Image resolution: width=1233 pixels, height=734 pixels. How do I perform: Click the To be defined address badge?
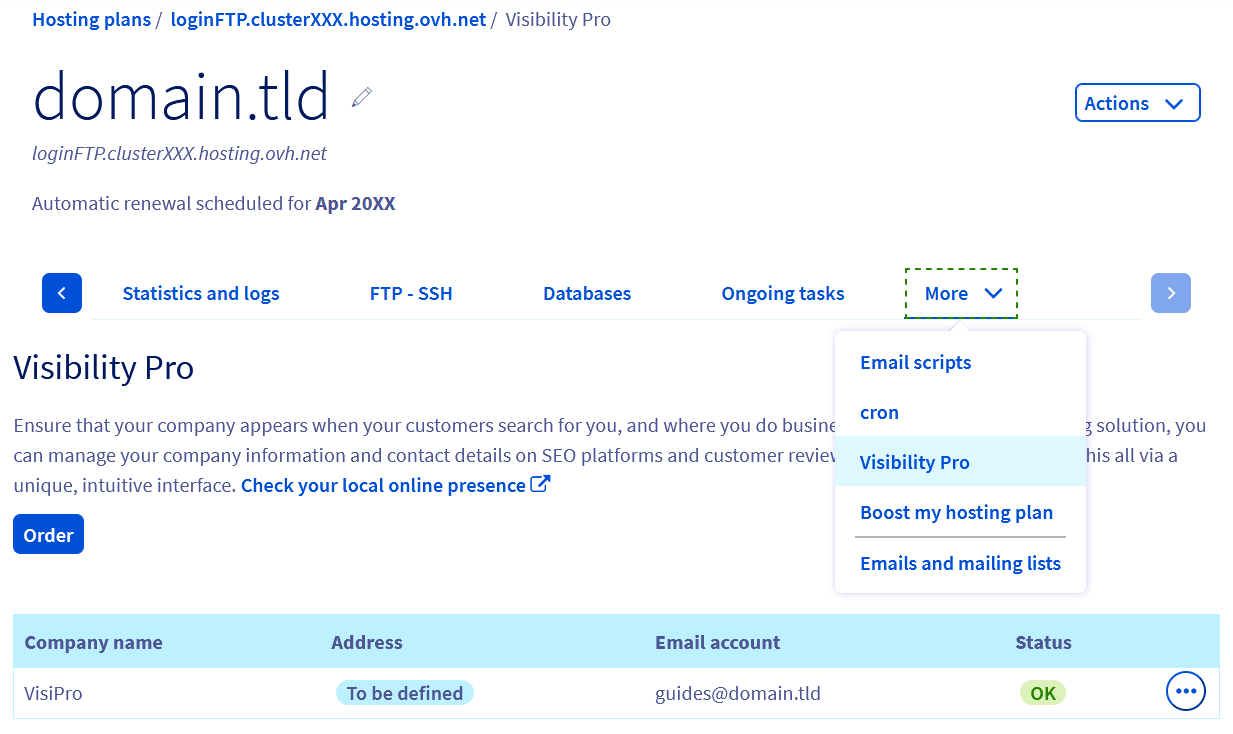[404, 692]
